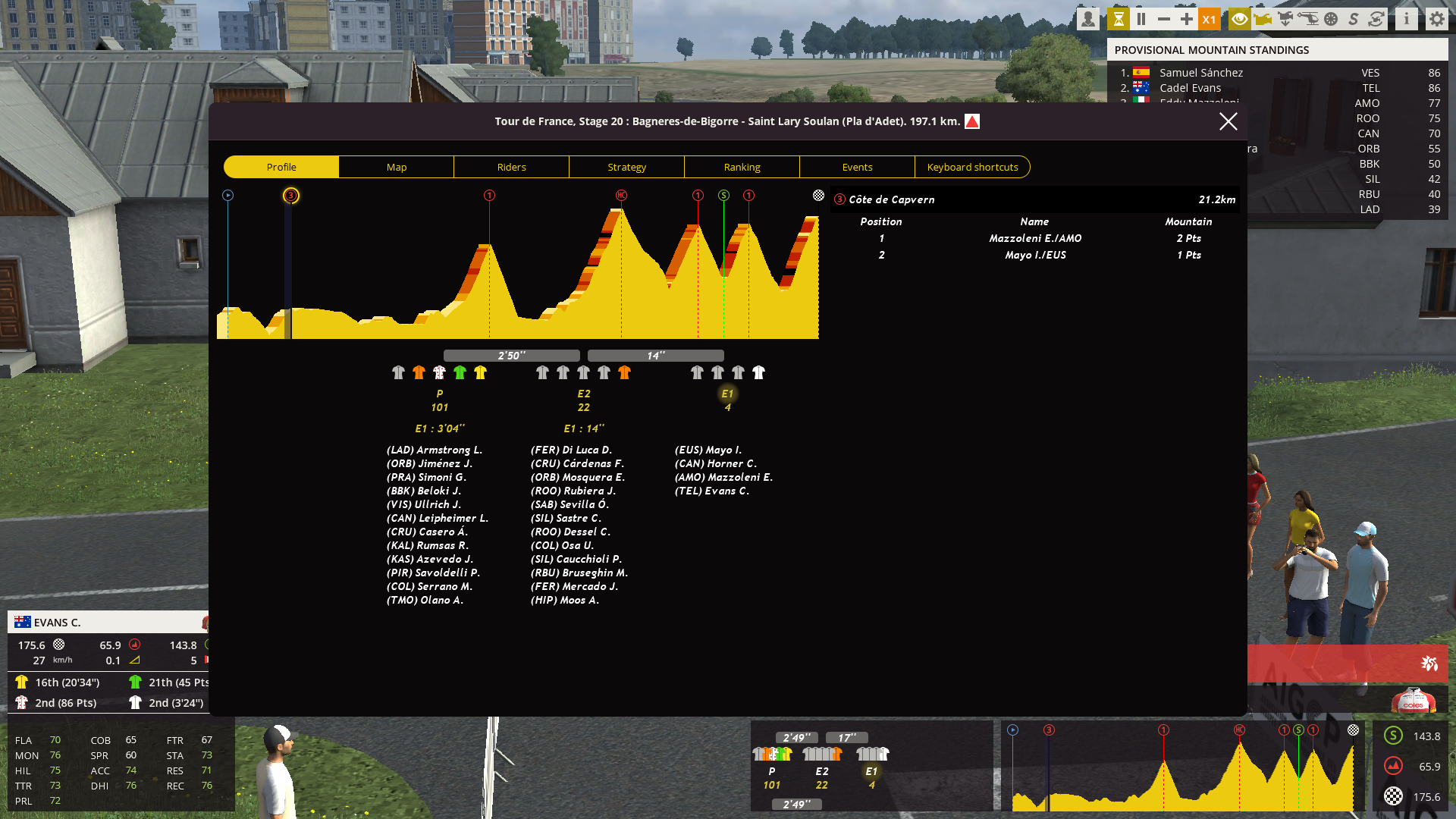The width and height of the screenshot is (1456, 819).
Task: Pause the race simulation
Action: (1141, 19)
